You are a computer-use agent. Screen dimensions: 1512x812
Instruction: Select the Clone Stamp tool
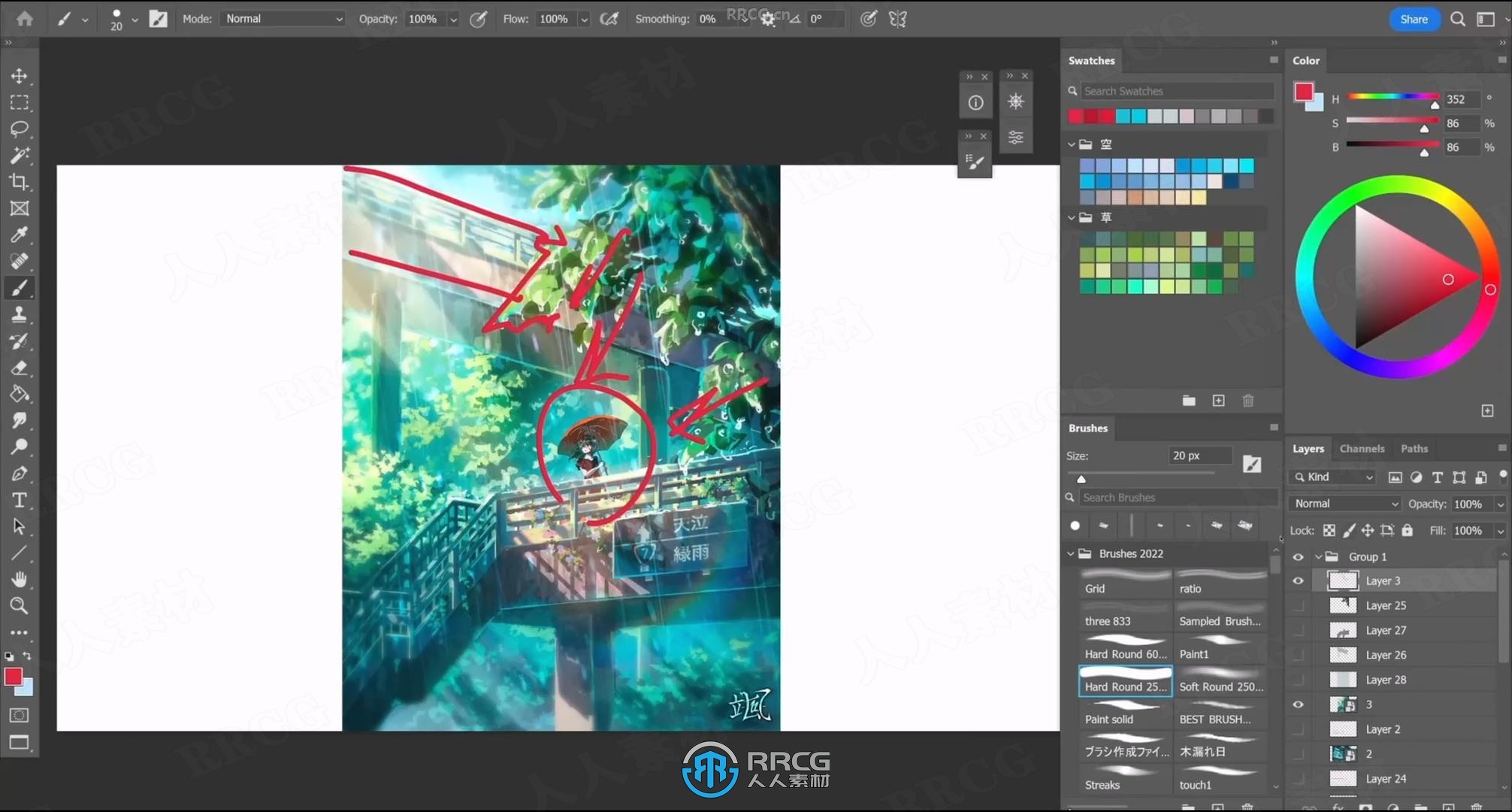point(20,314)
